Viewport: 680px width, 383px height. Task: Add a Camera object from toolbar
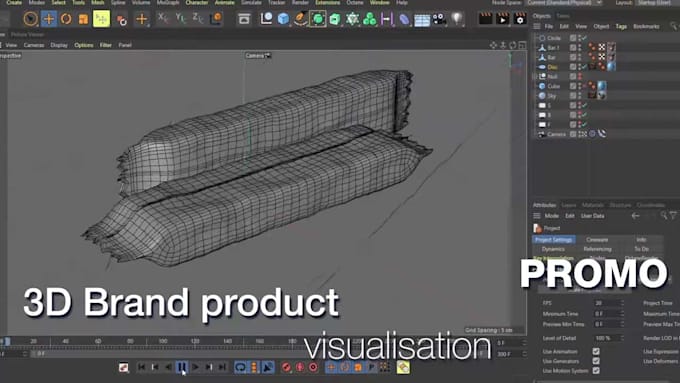[x=439, y=20]
